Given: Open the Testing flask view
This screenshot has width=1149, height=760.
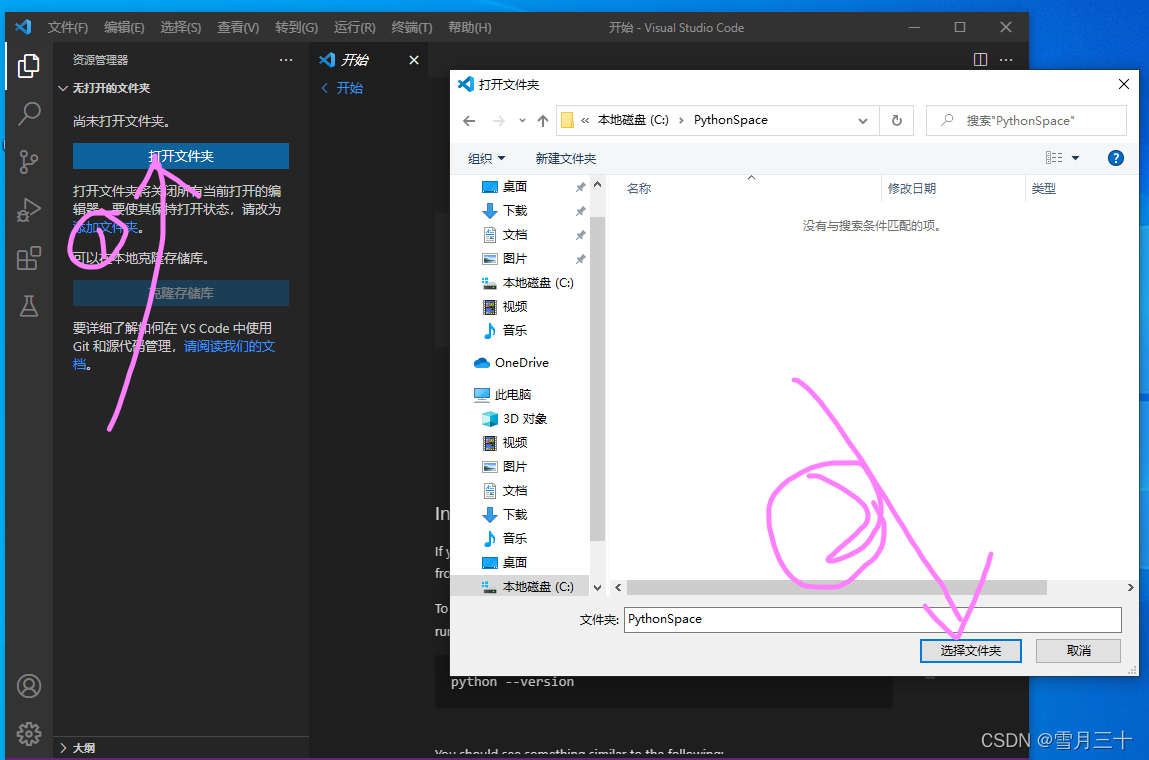Looking at the screenshot, I should click(x=29, y=306).
